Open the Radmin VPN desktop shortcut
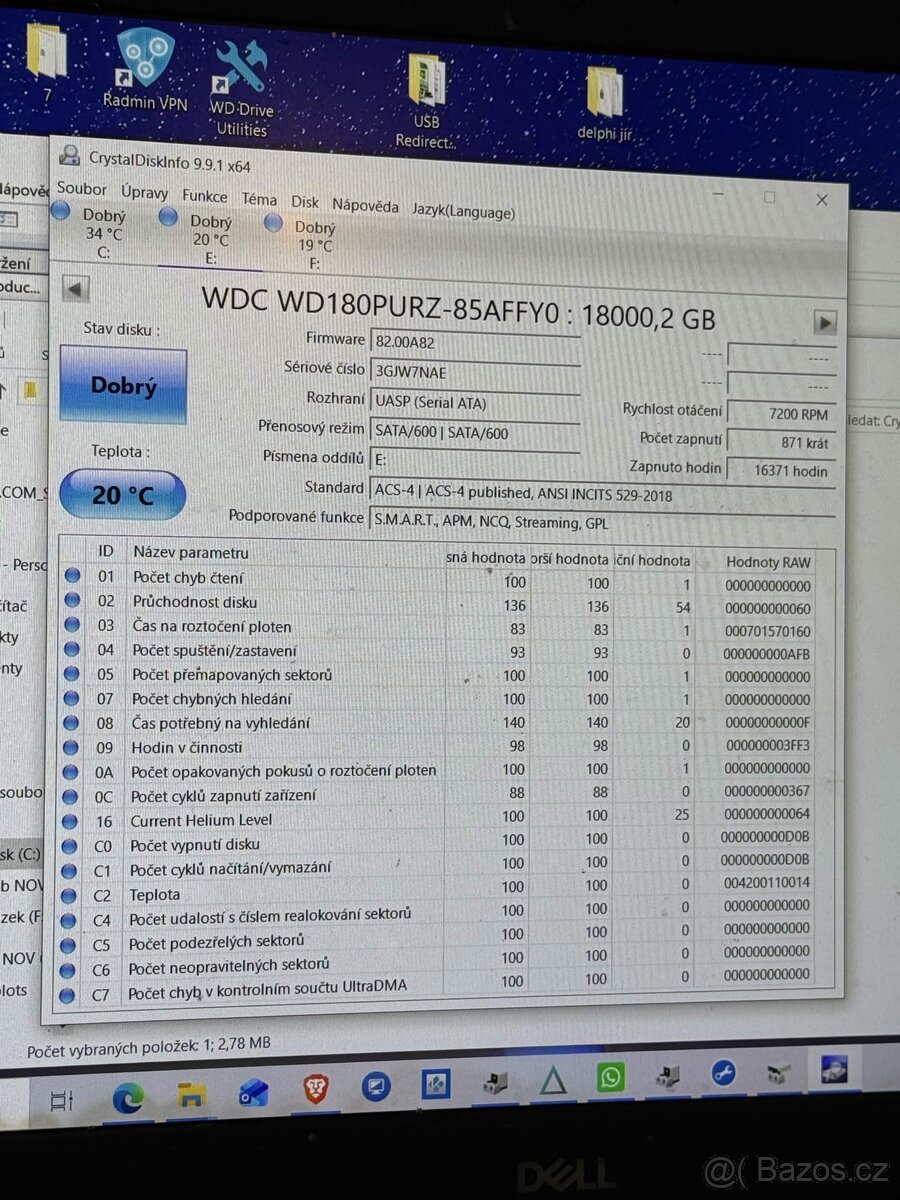This screenshot has width=900, height=1200. coord(145,68)
